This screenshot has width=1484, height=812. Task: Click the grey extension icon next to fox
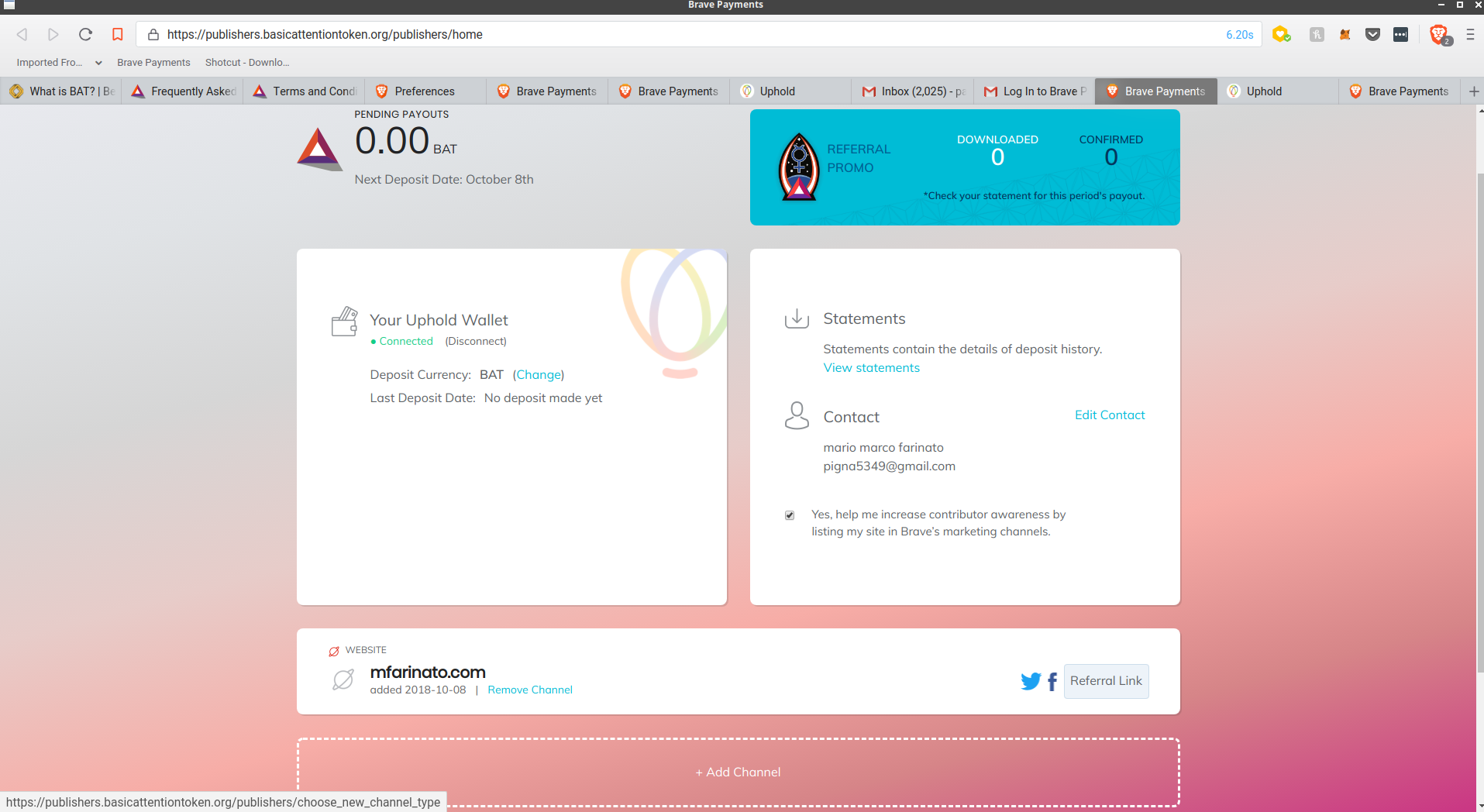[x=1317, y=34]
